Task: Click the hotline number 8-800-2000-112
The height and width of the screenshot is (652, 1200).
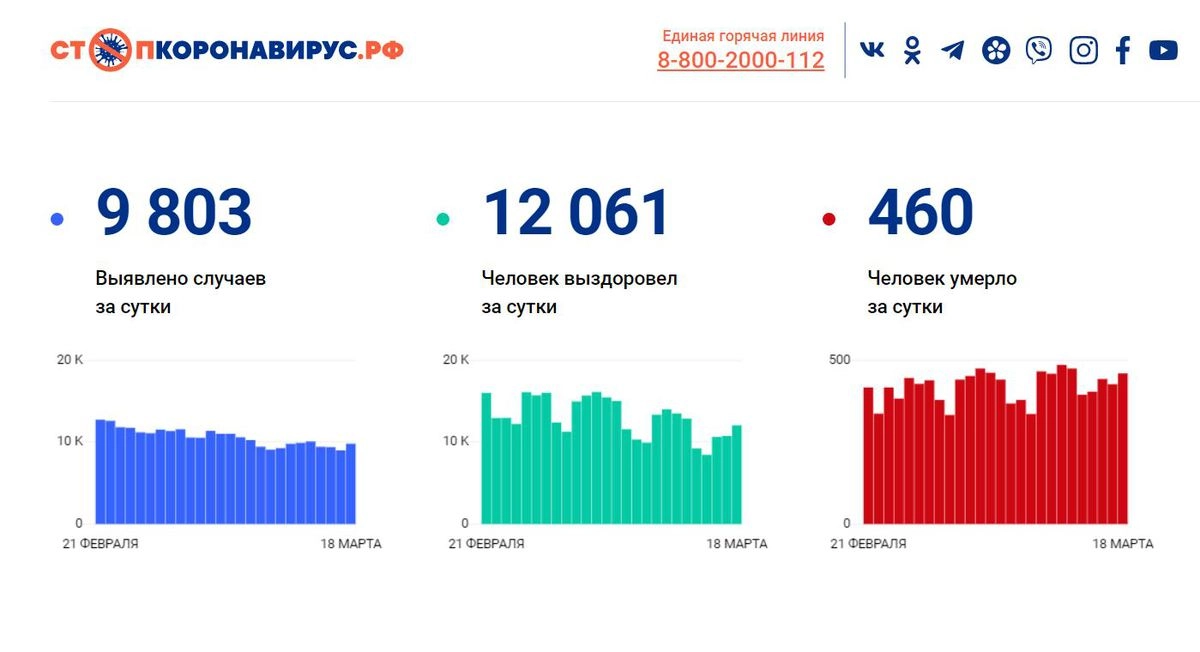Action: pyautogui.click(x=740, y=60)
